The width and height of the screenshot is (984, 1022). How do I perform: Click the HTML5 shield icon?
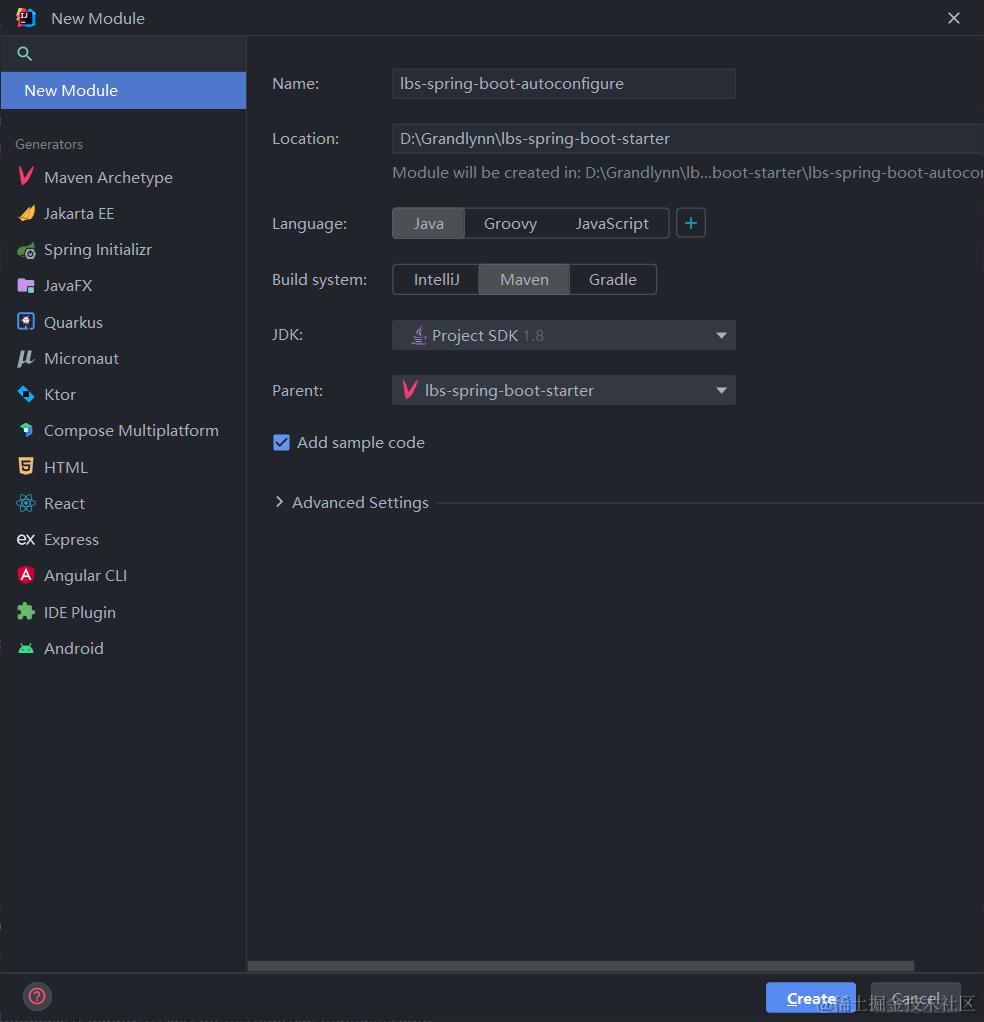[26, 467]
